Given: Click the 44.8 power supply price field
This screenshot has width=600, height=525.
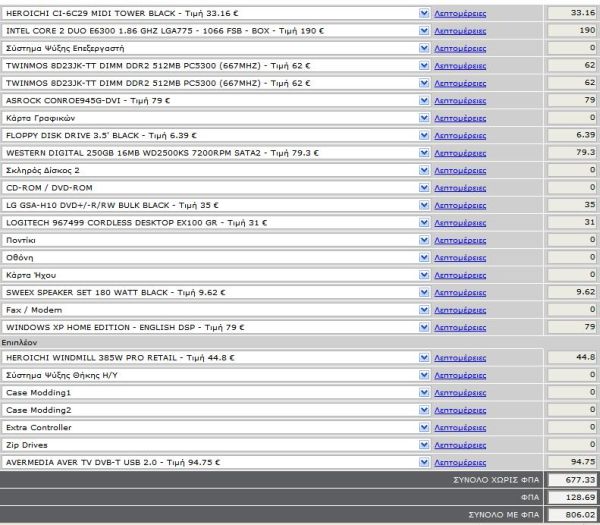Looking at the screenshot, I should (572, 357).
